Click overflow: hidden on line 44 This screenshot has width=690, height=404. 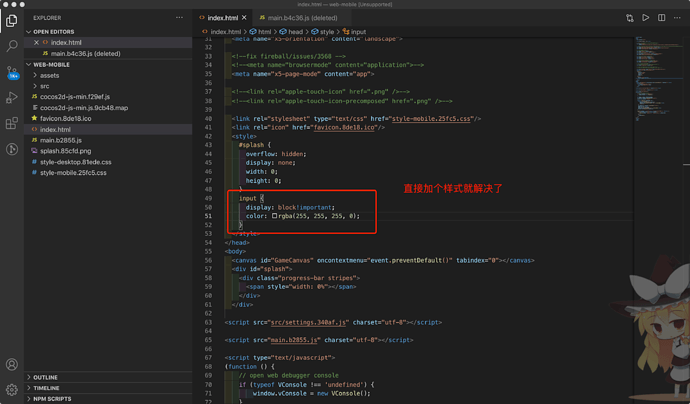pyautogui.click(x=275, y=154)
